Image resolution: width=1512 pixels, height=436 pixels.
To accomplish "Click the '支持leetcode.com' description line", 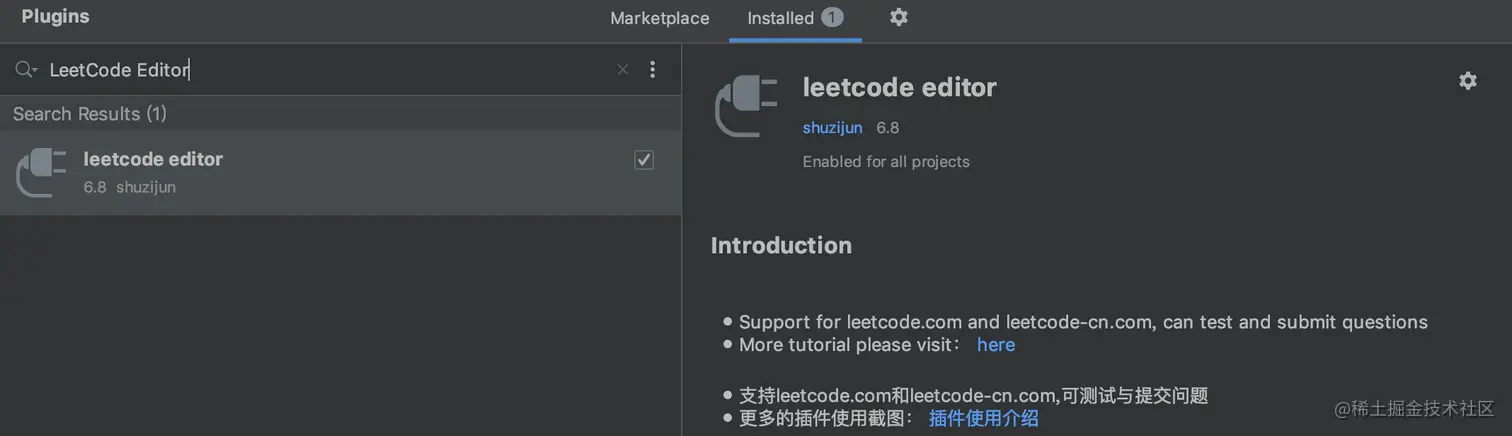I will (973, 396).
